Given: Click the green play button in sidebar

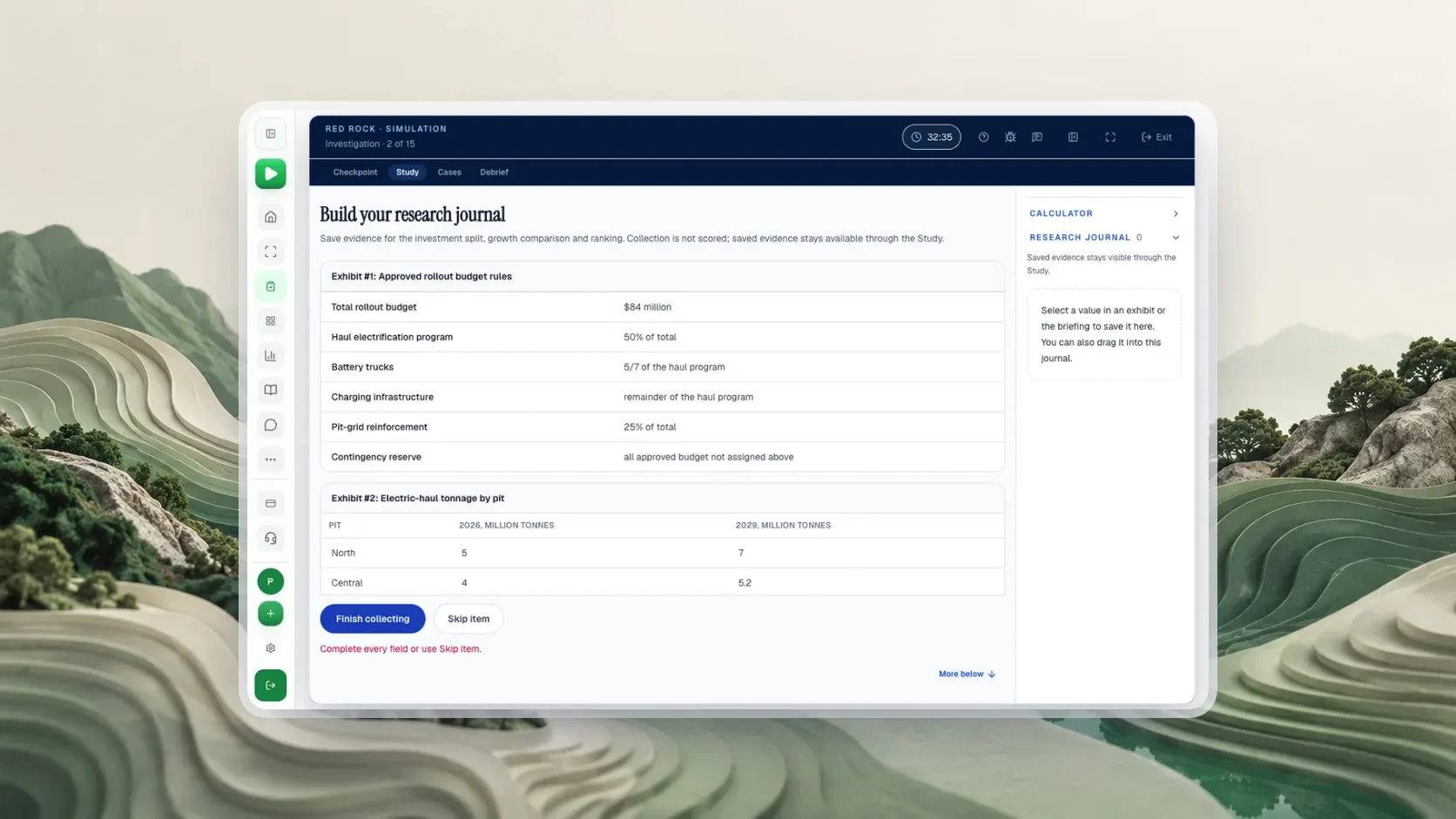Looking at the screenshot, I should point(270,174).
